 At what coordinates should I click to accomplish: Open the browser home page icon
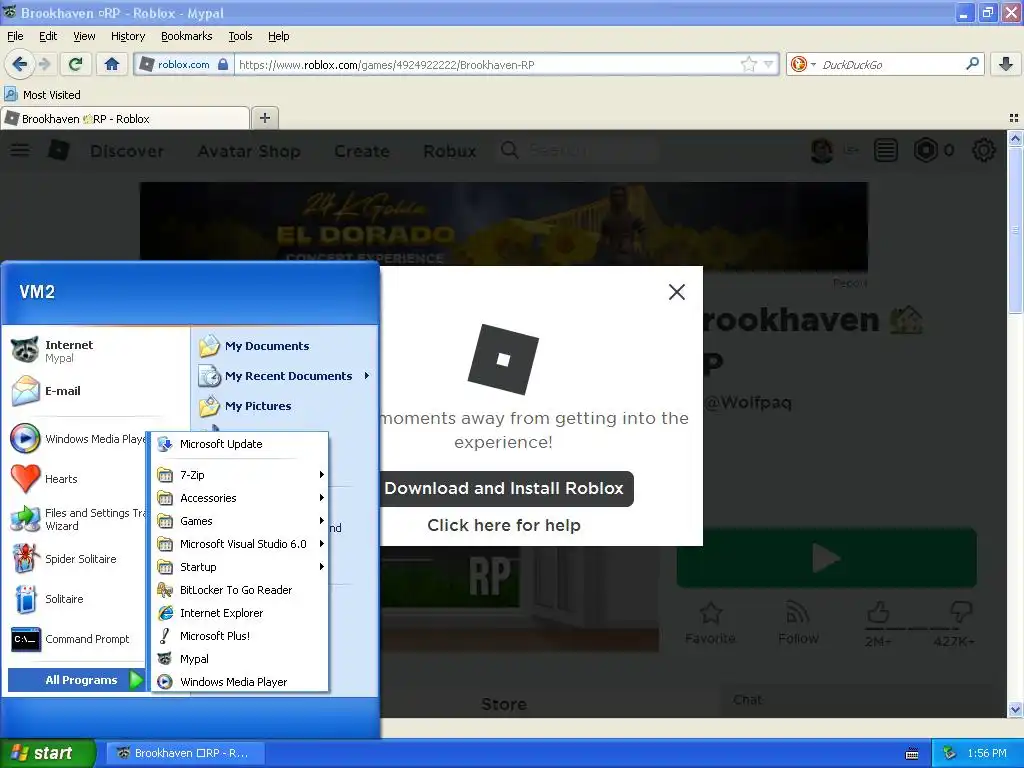pos(112,64)
